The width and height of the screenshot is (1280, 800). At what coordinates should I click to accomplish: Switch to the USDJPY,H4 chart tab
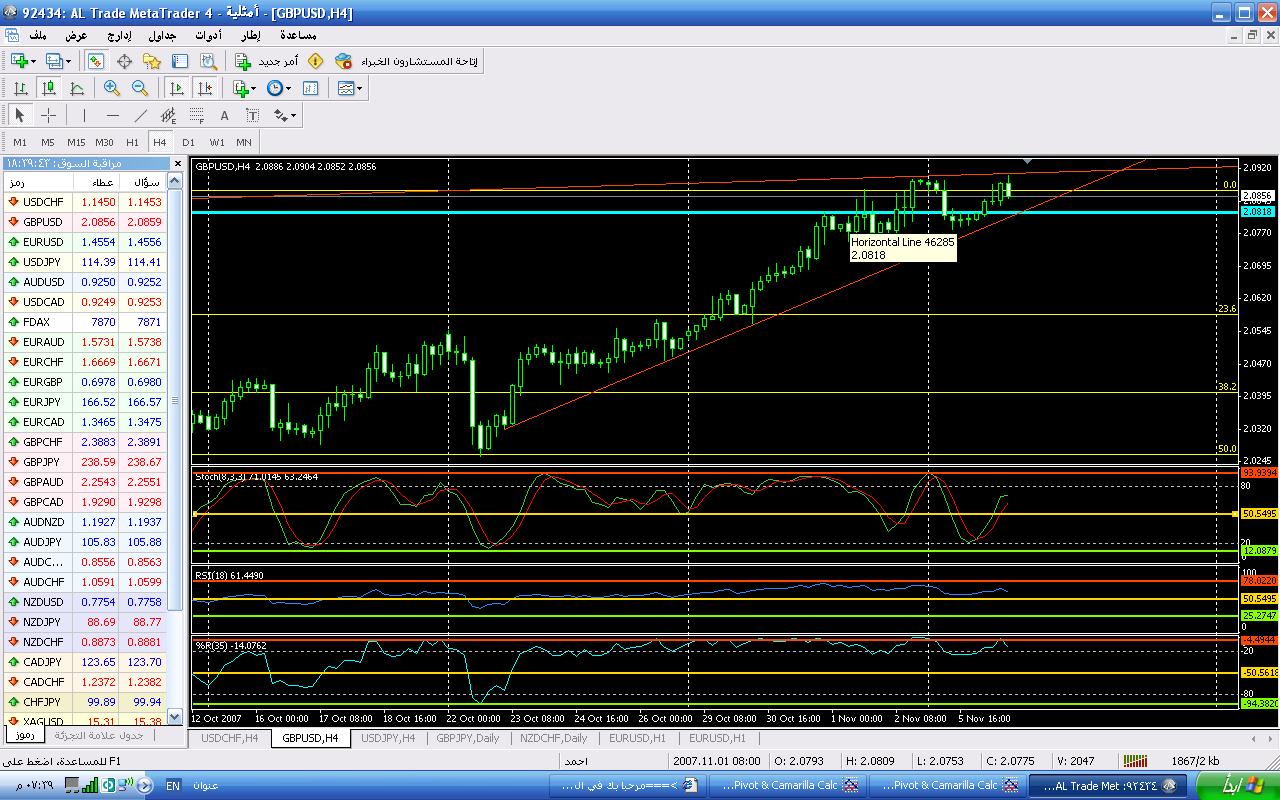387,738
